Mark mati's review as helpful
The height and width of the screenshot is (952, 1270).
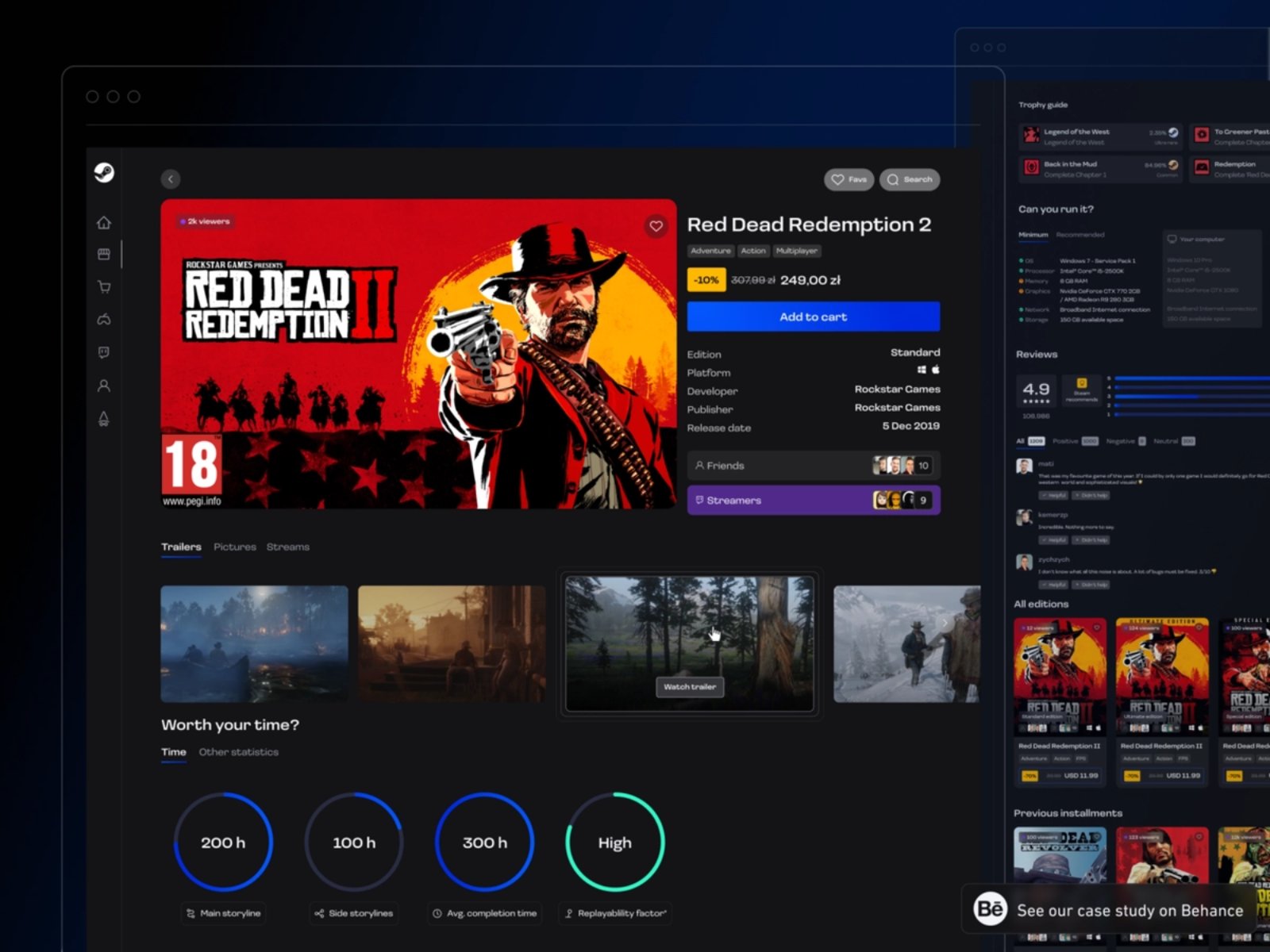coord(1053,495)
